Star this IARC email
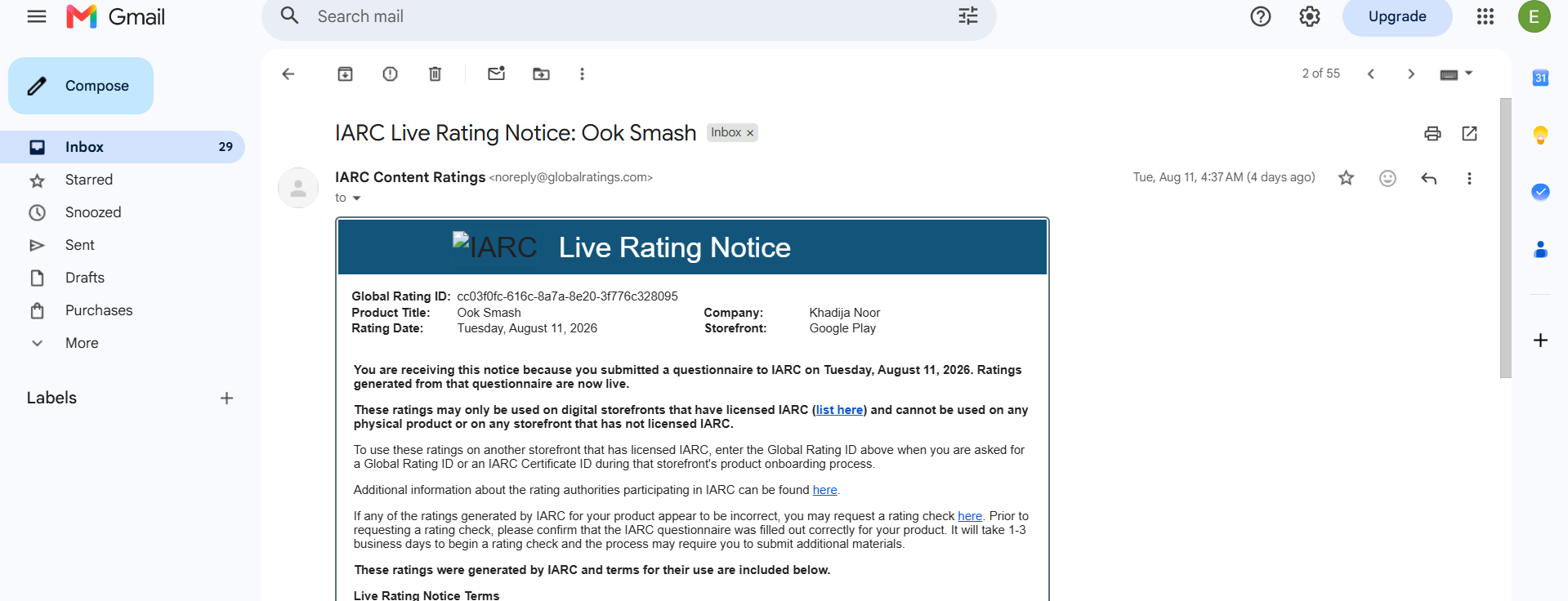Viewport: 1568px width, 601px height. pos(1347,178)
